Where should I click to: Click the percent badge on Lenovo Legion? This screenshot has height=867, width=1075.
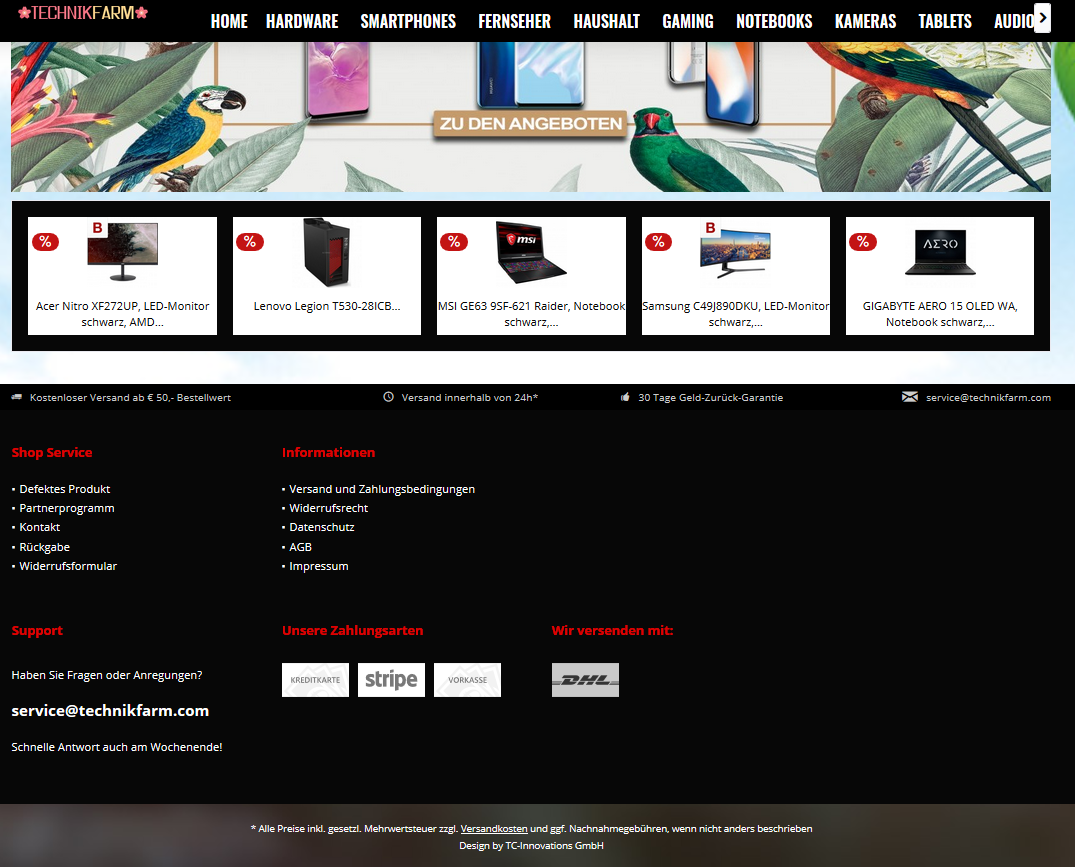click(x=250, y=241)
